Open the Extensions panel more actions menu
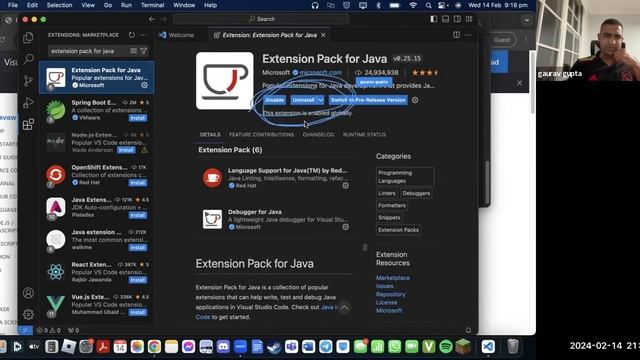Screen dimensions: 640x360 pos(143,35)
